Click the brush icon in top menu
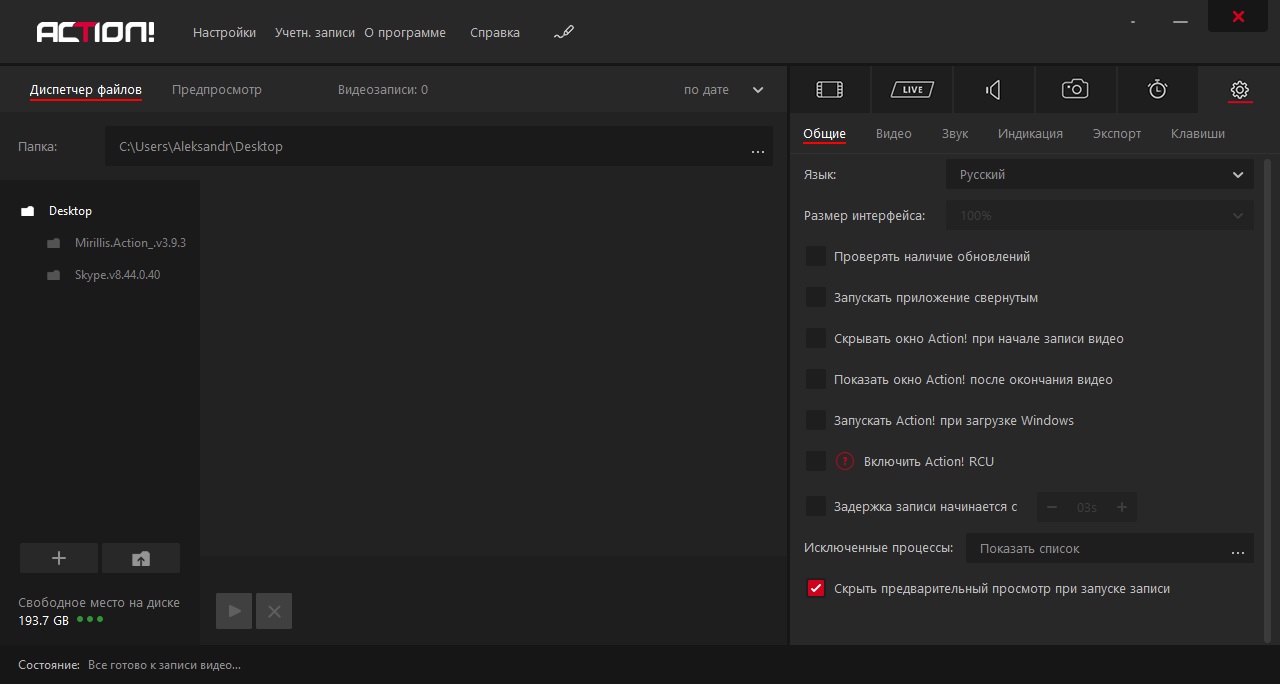This screenshot has height=684, width=1280. tap(564, 33)
